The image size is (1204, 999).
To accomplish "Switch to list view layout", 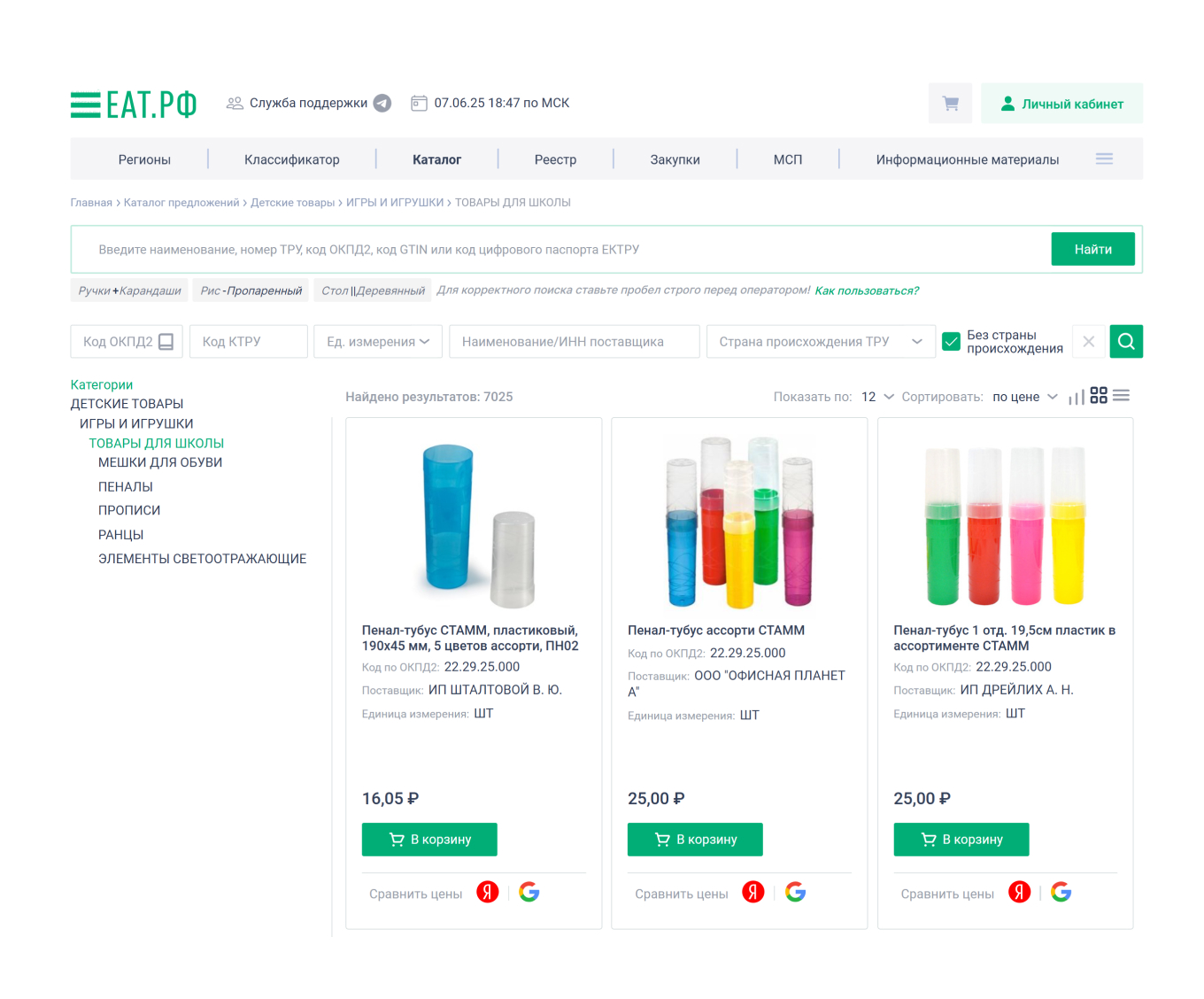I will [1121, 396].
